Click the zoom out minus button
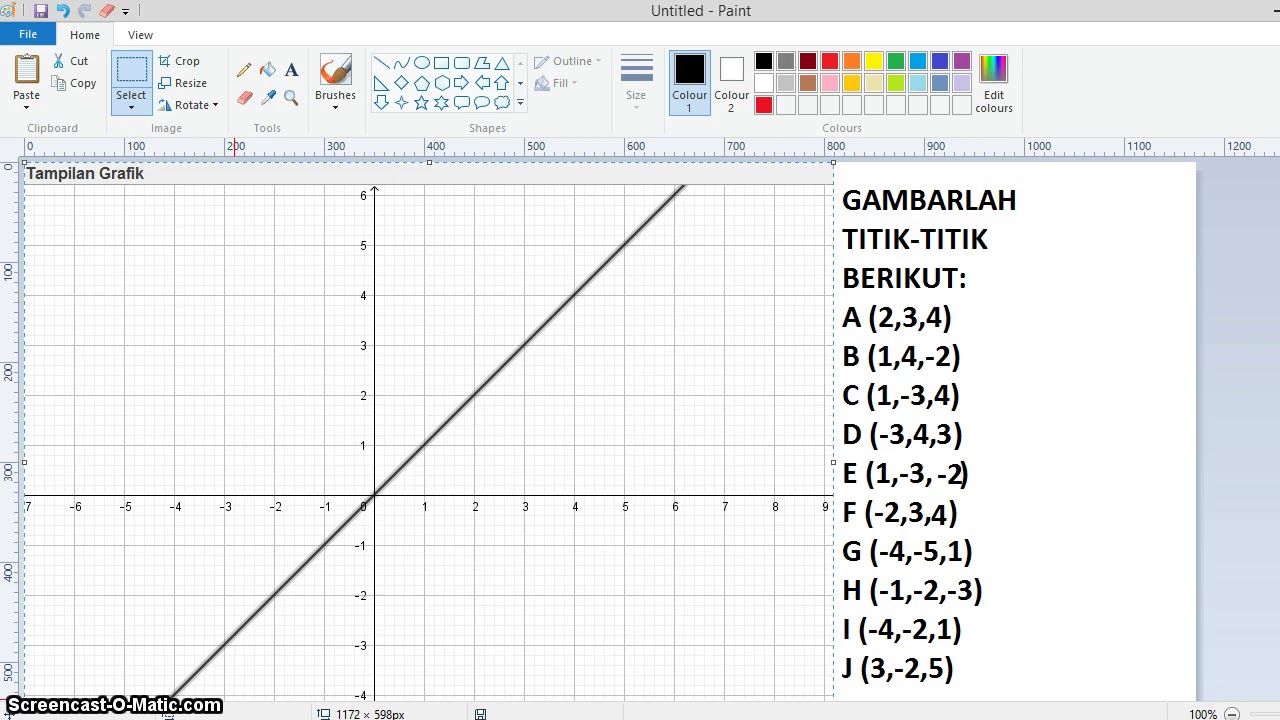This screenshot has height=720, width=1280. tap(1233, 714)
